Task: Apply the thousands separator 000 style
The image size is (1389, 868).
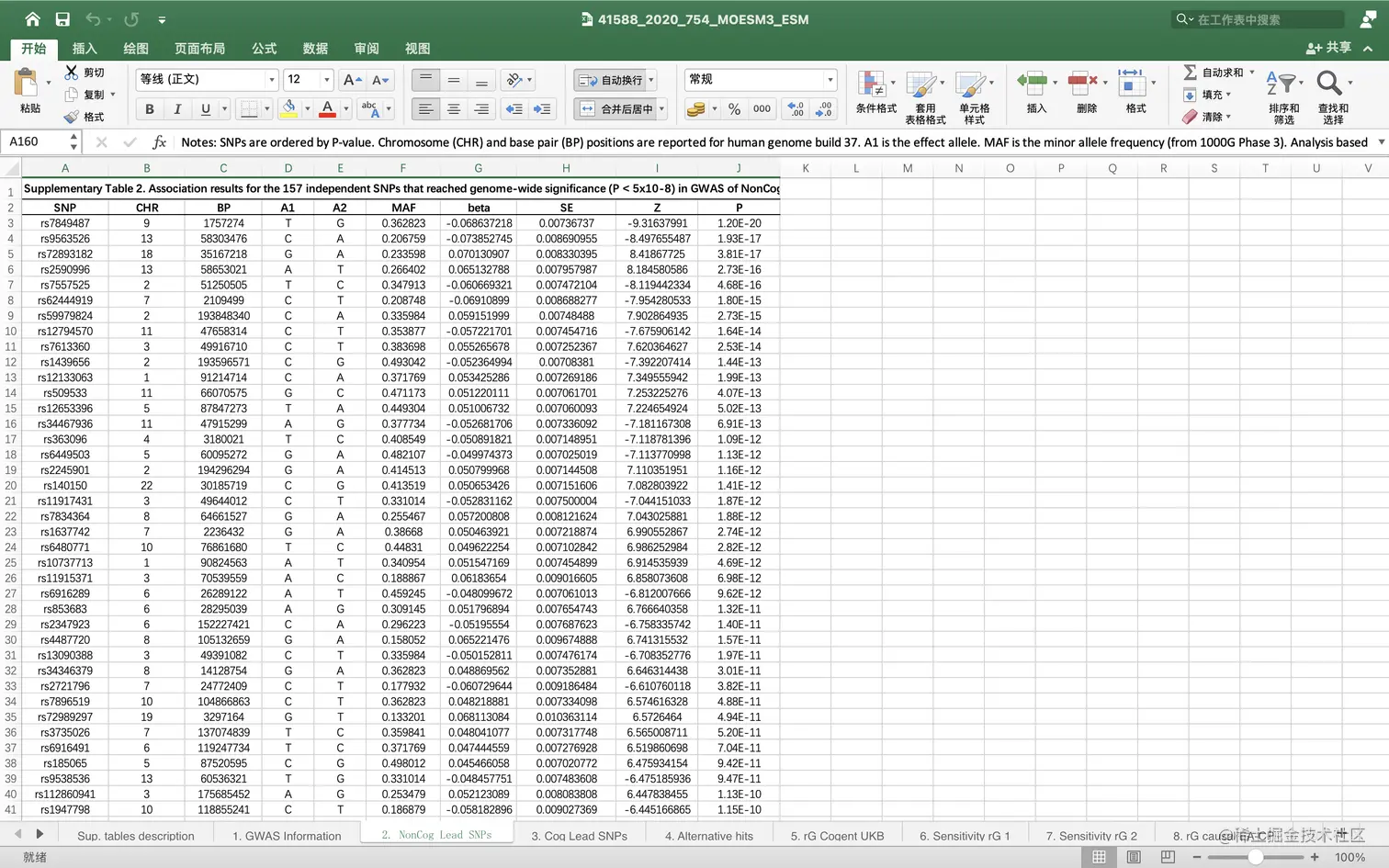Action: point(762,109)
